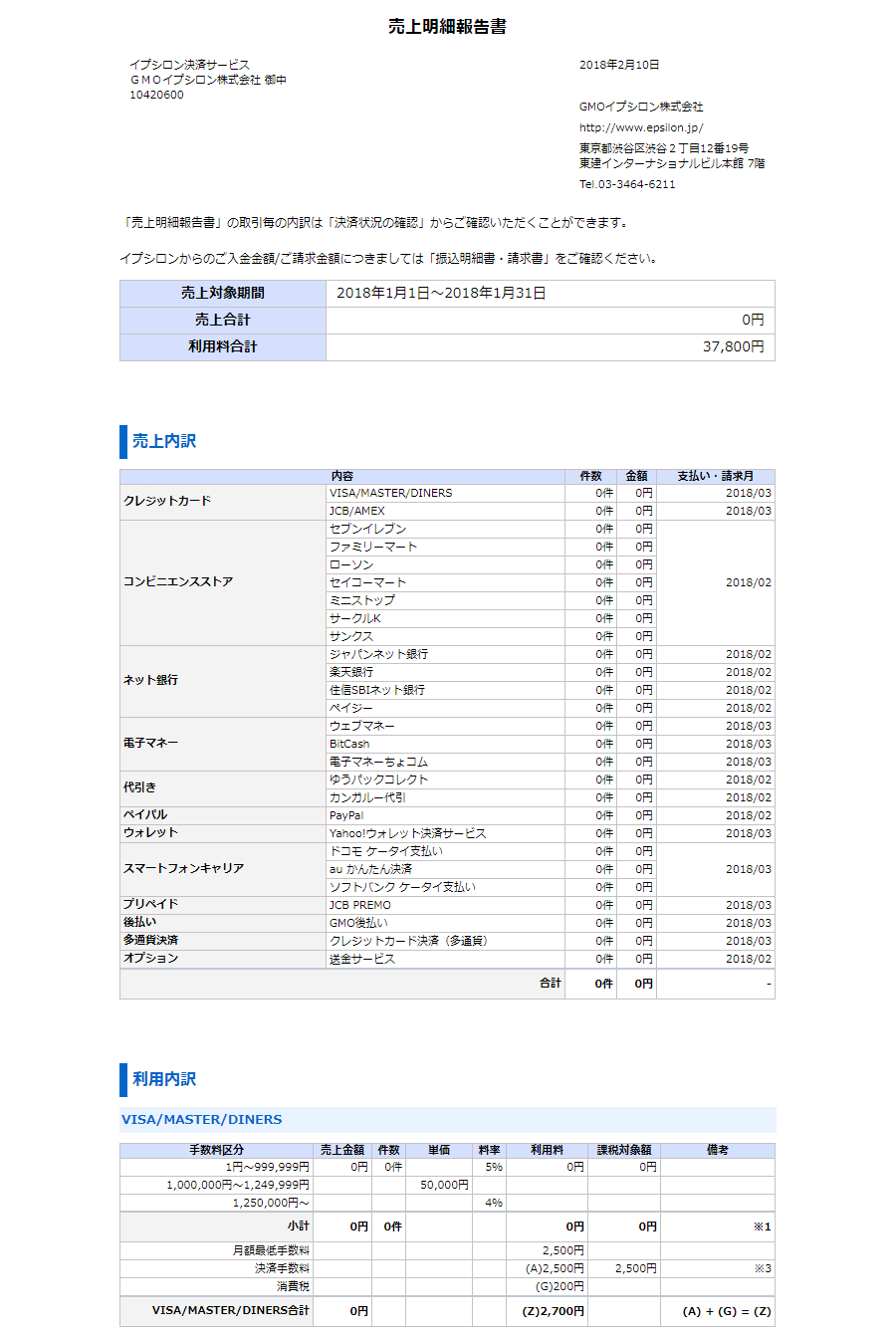Click the 合計 label in 売上内訳 total row
896x1336 pixels.
[551, 984]
